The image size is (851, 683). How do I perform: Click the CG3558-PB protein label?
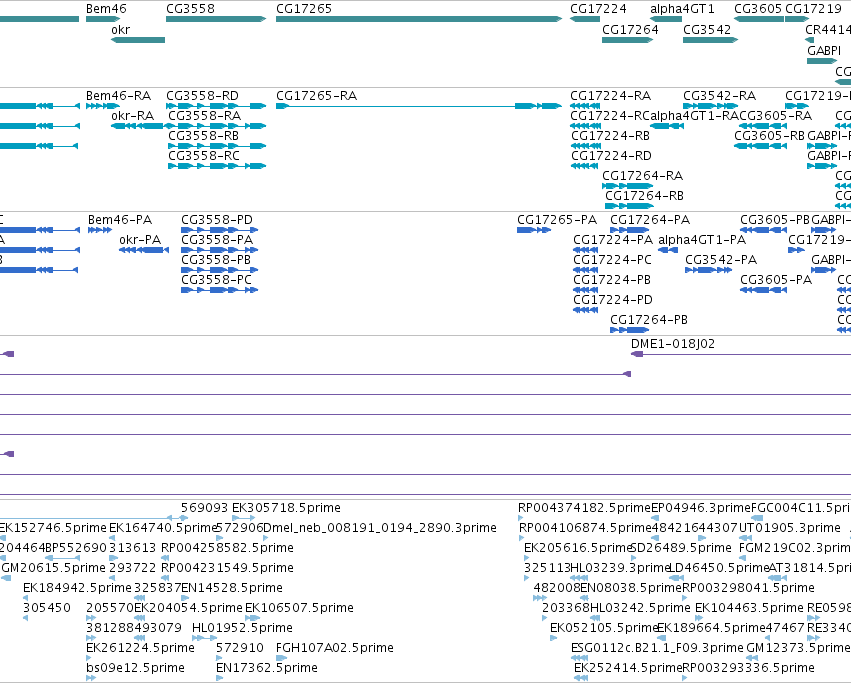tap(216, 260)
